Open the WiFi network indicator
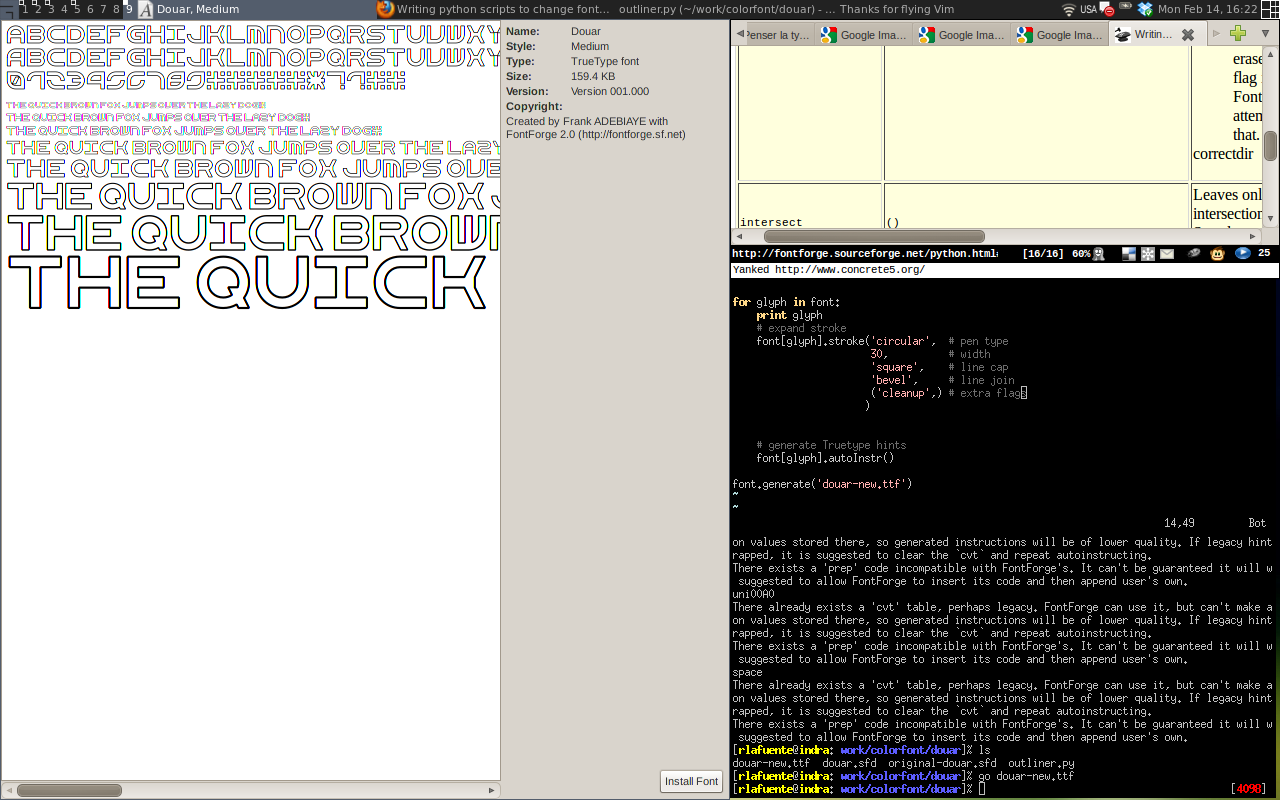Screen dimensions: 1280x800 [1068, 9]
